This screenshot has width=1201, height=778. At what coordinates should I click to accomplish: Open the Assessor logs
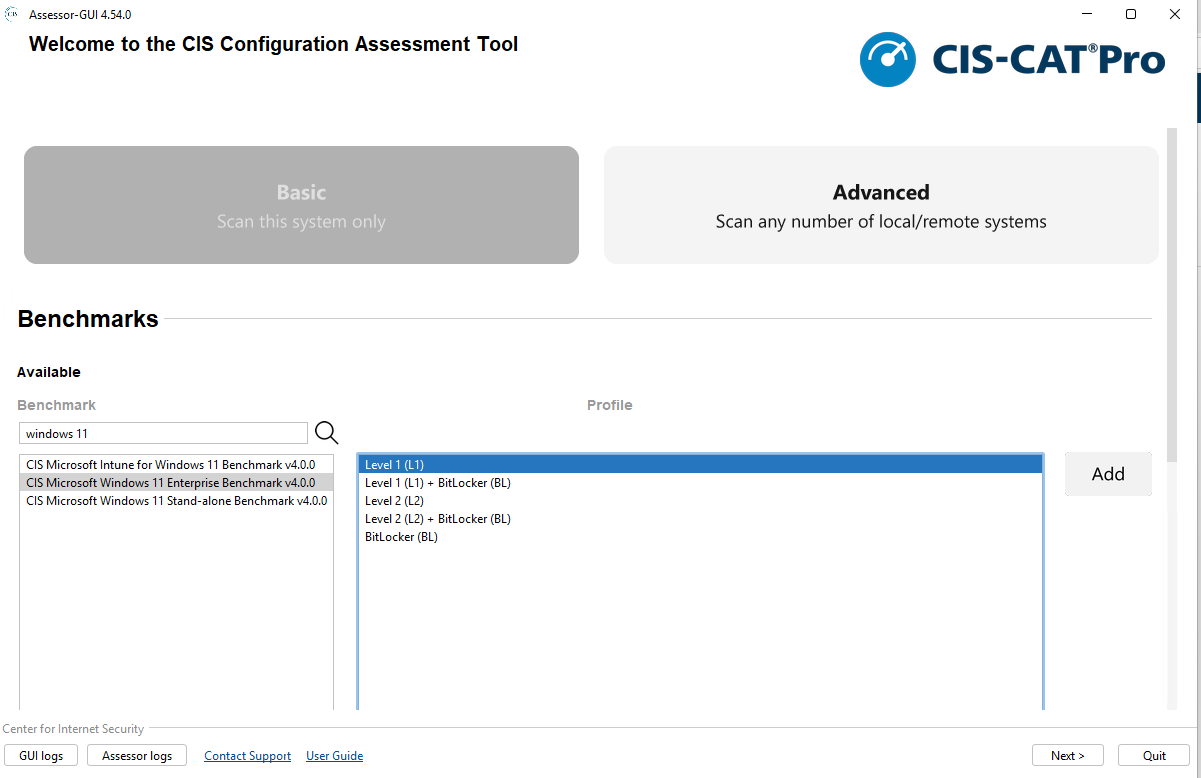(136, 755)
